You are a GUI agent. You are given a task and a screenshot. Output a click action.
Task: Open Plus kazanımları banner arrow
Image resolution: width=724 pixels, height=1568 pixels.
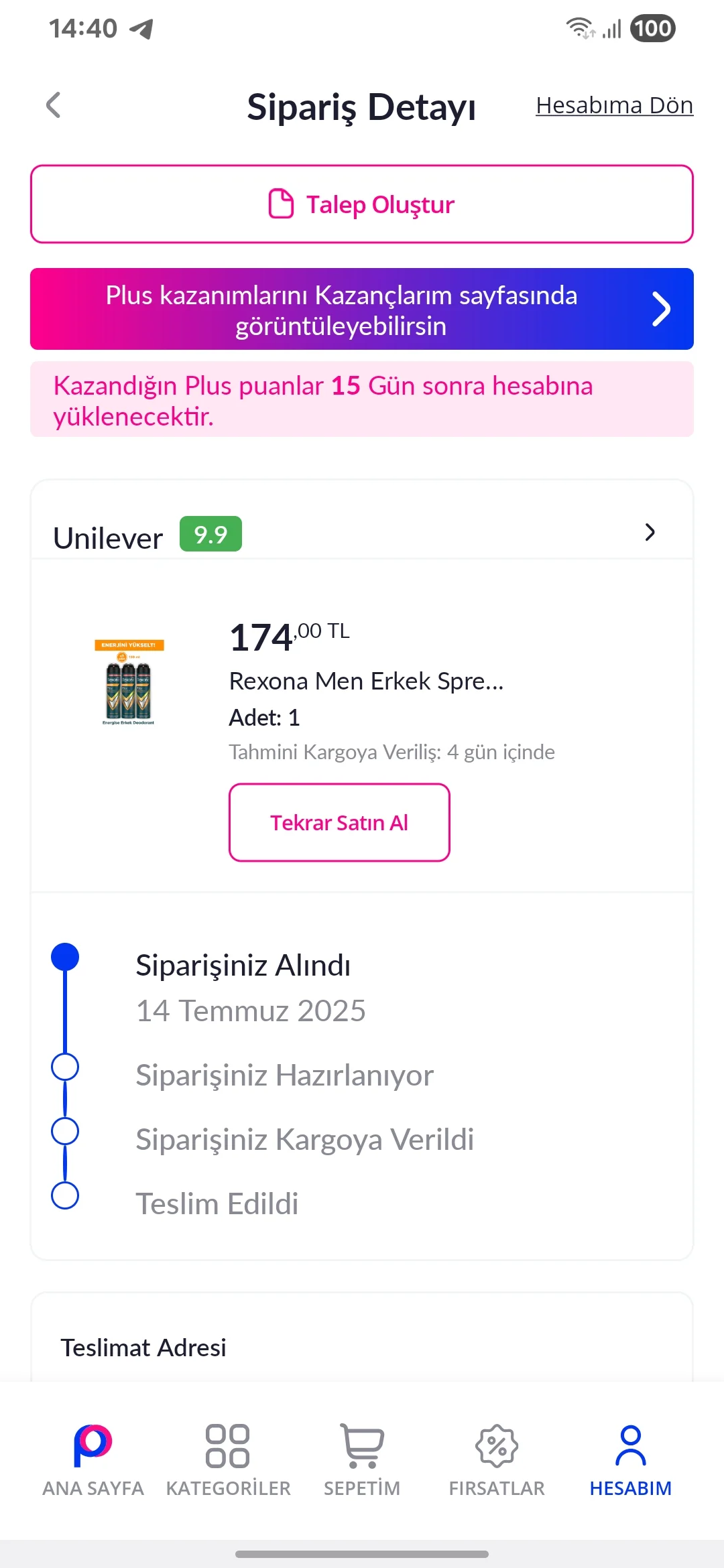[661, 309]
